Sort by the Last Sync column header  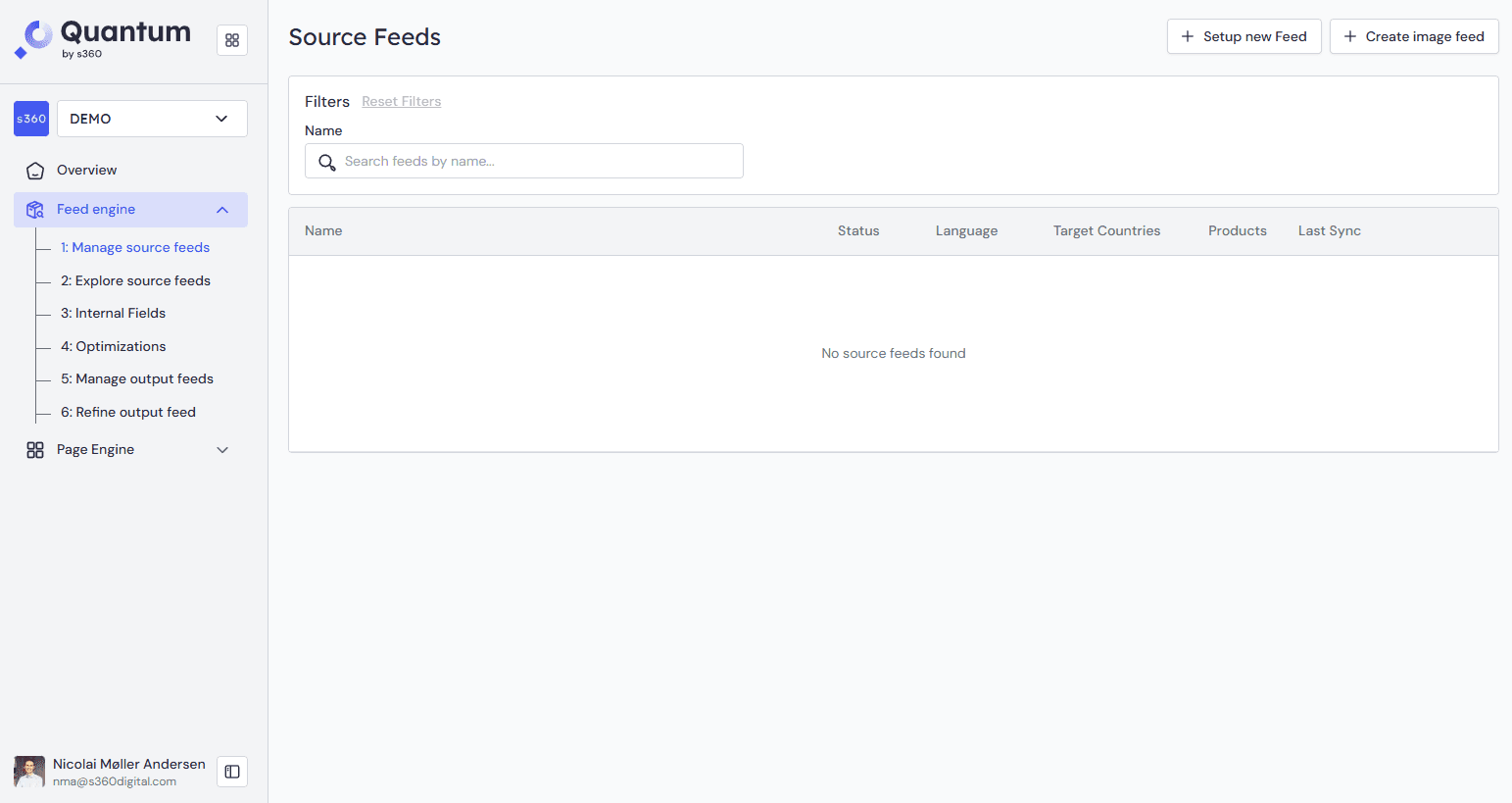pos(1329,230)
